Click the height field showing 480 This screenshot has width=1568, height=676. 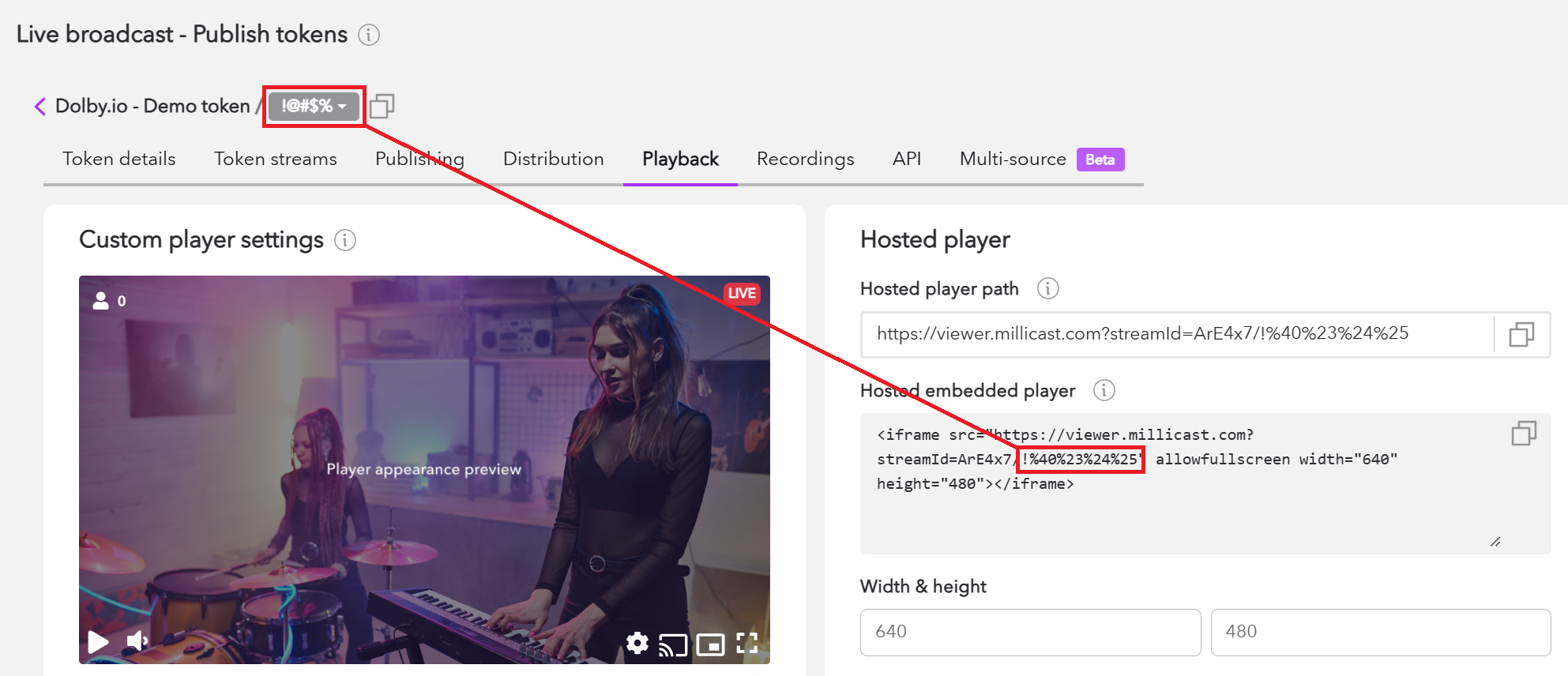(1381, 632)
